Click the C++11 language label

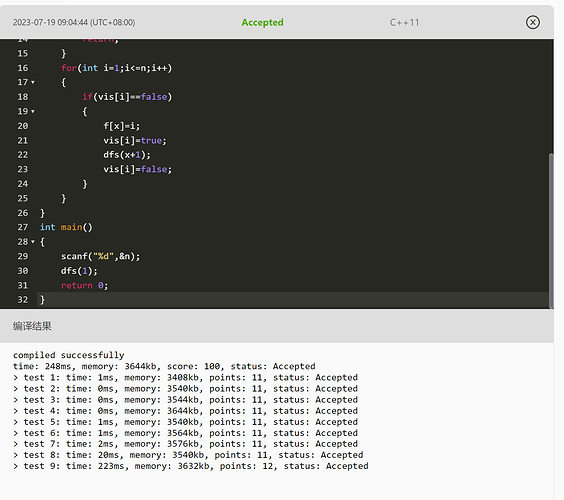click(x=404, y=22)
